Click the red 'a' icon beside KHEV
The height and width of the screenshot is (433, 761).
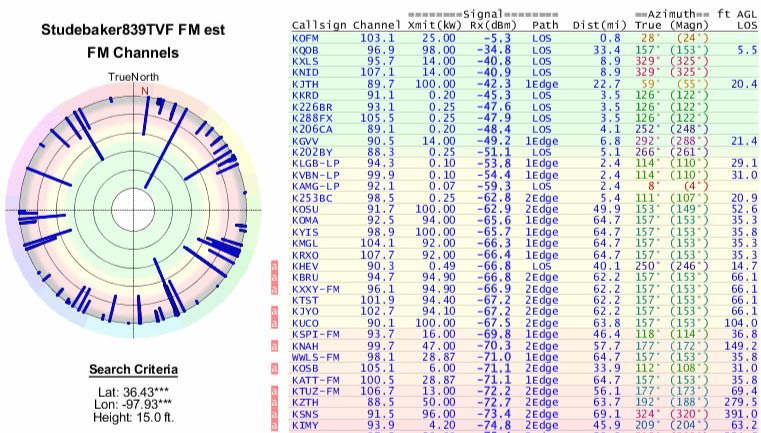pyautogui.click(x=275, y=267)
